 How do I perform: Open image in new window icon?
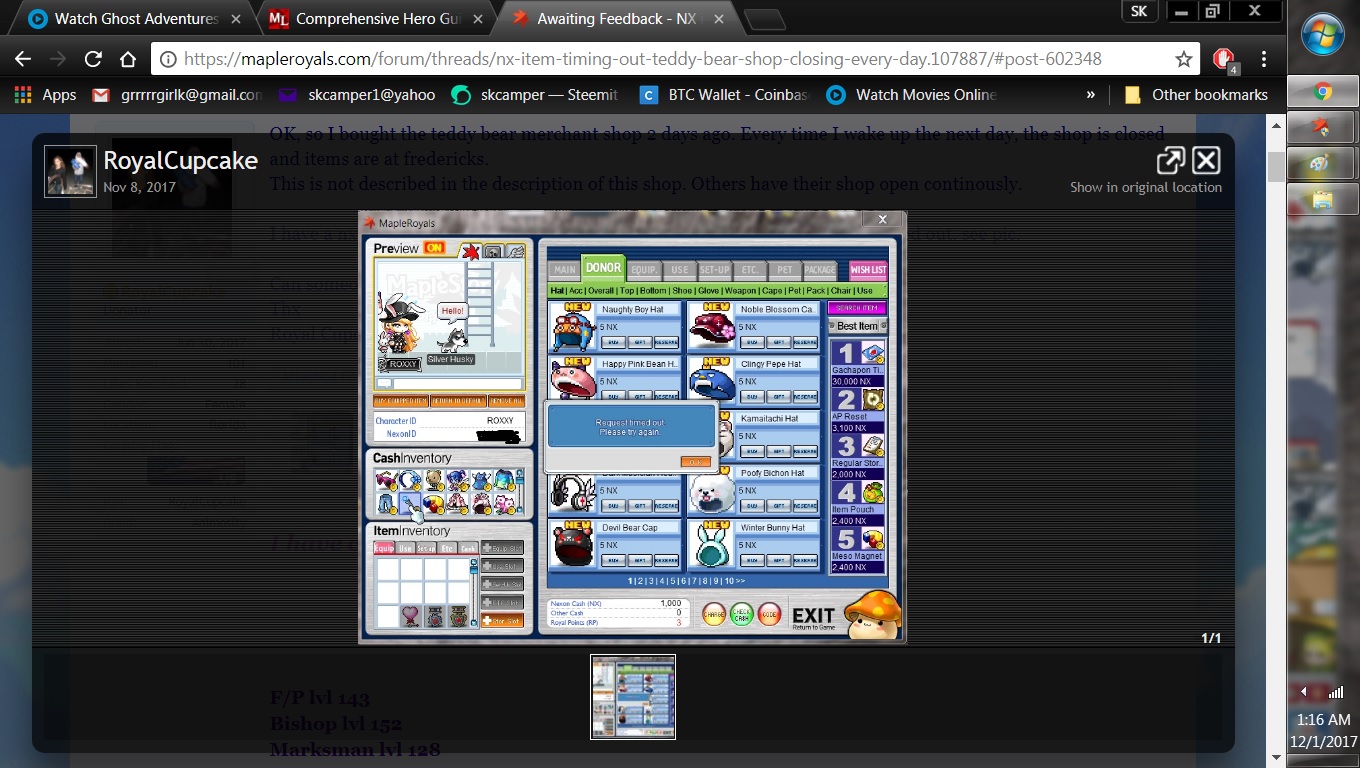click(1170, 160)
